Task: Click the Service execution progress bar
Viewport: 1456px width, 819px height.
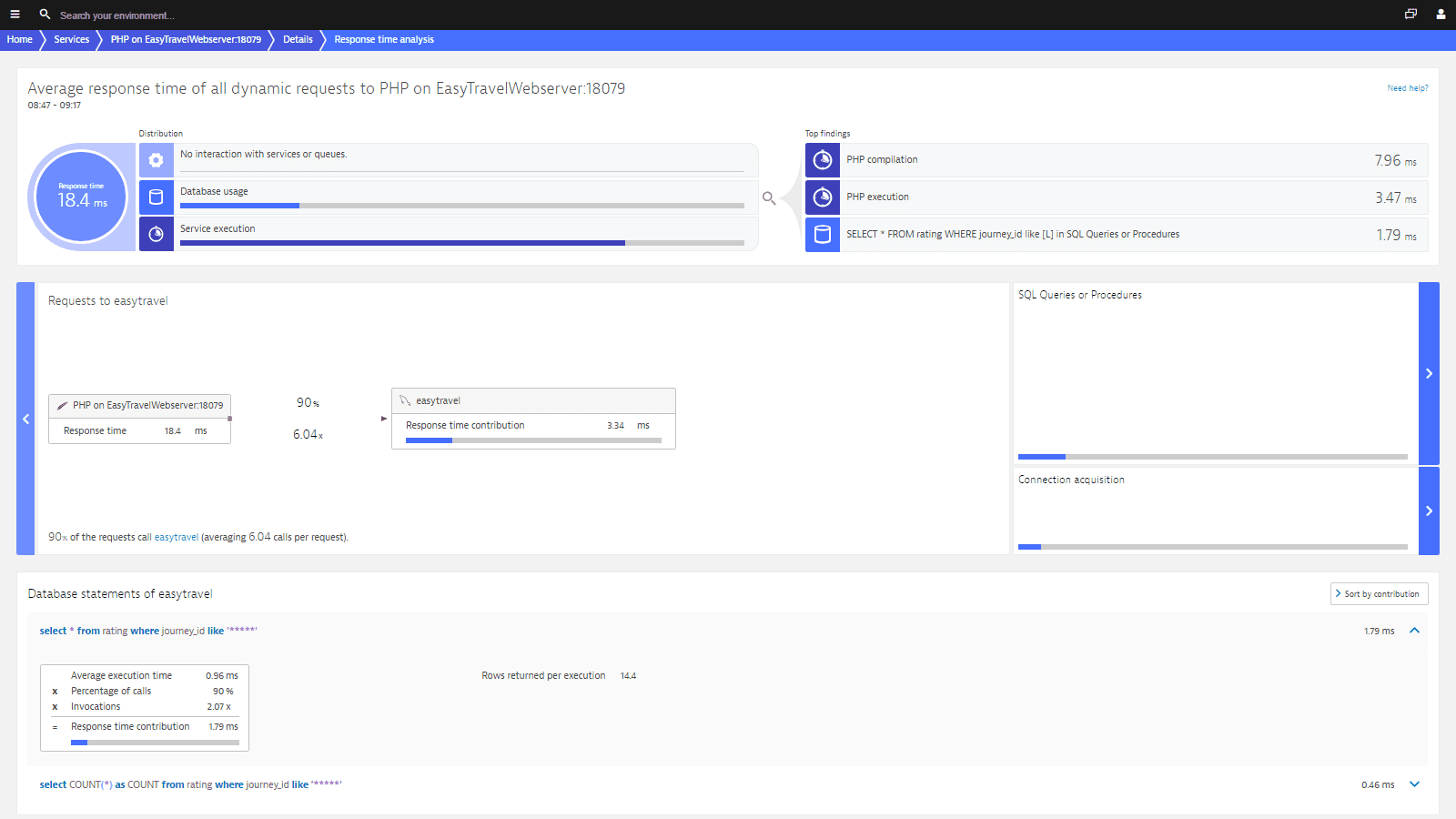Action: [462, 243]
